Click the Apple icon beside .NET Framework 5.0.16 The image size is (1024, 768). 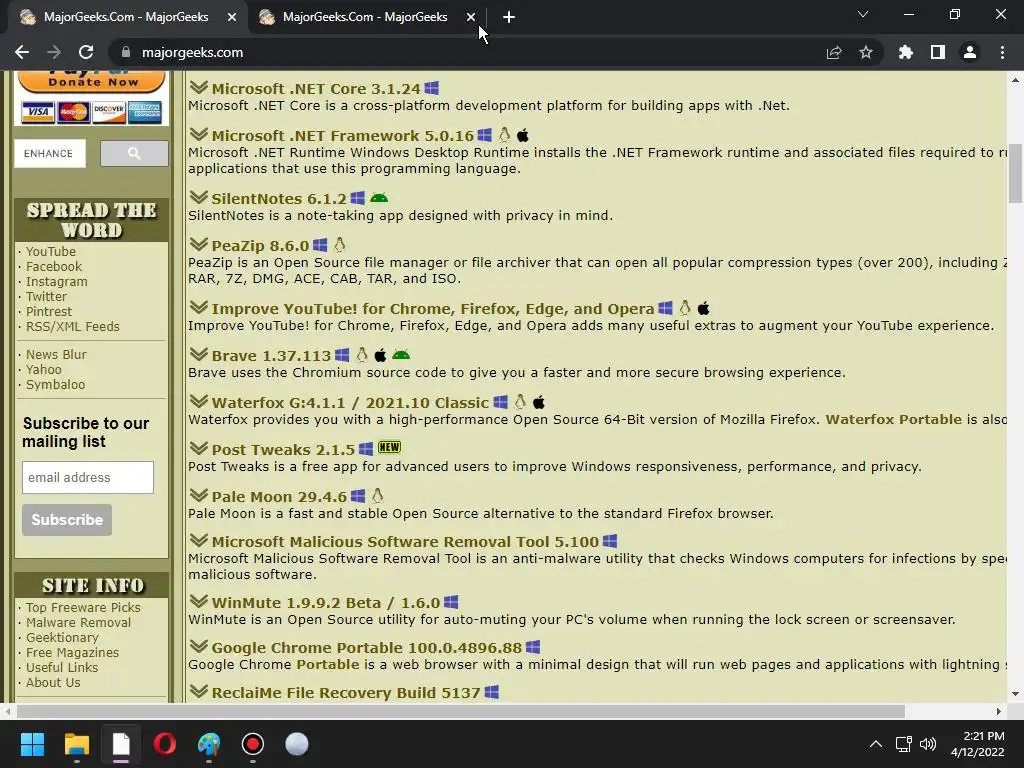tap(522, 135)
